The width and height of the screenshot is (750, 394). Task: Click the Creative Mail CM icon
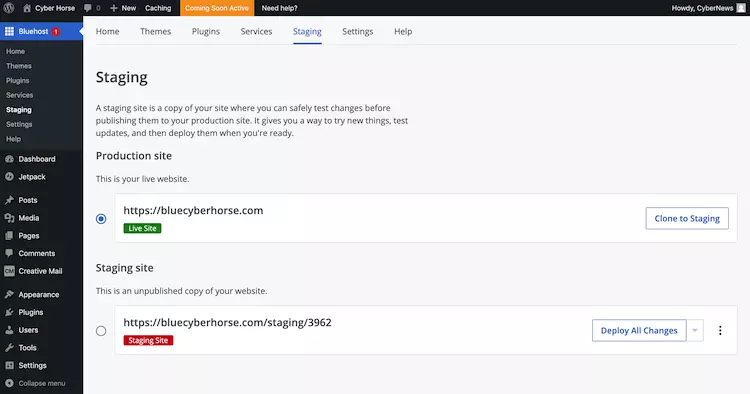click(x=9, y=271)
